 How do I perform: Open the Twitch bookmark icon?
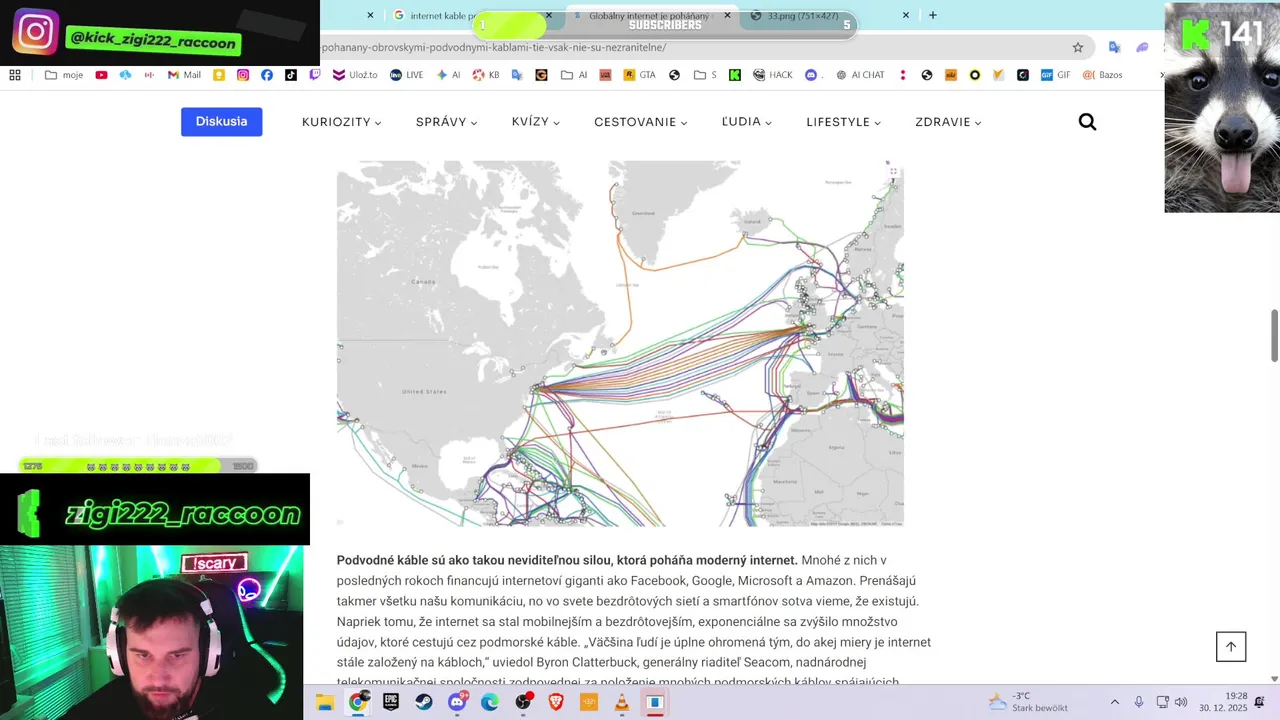tap(315, 75)
